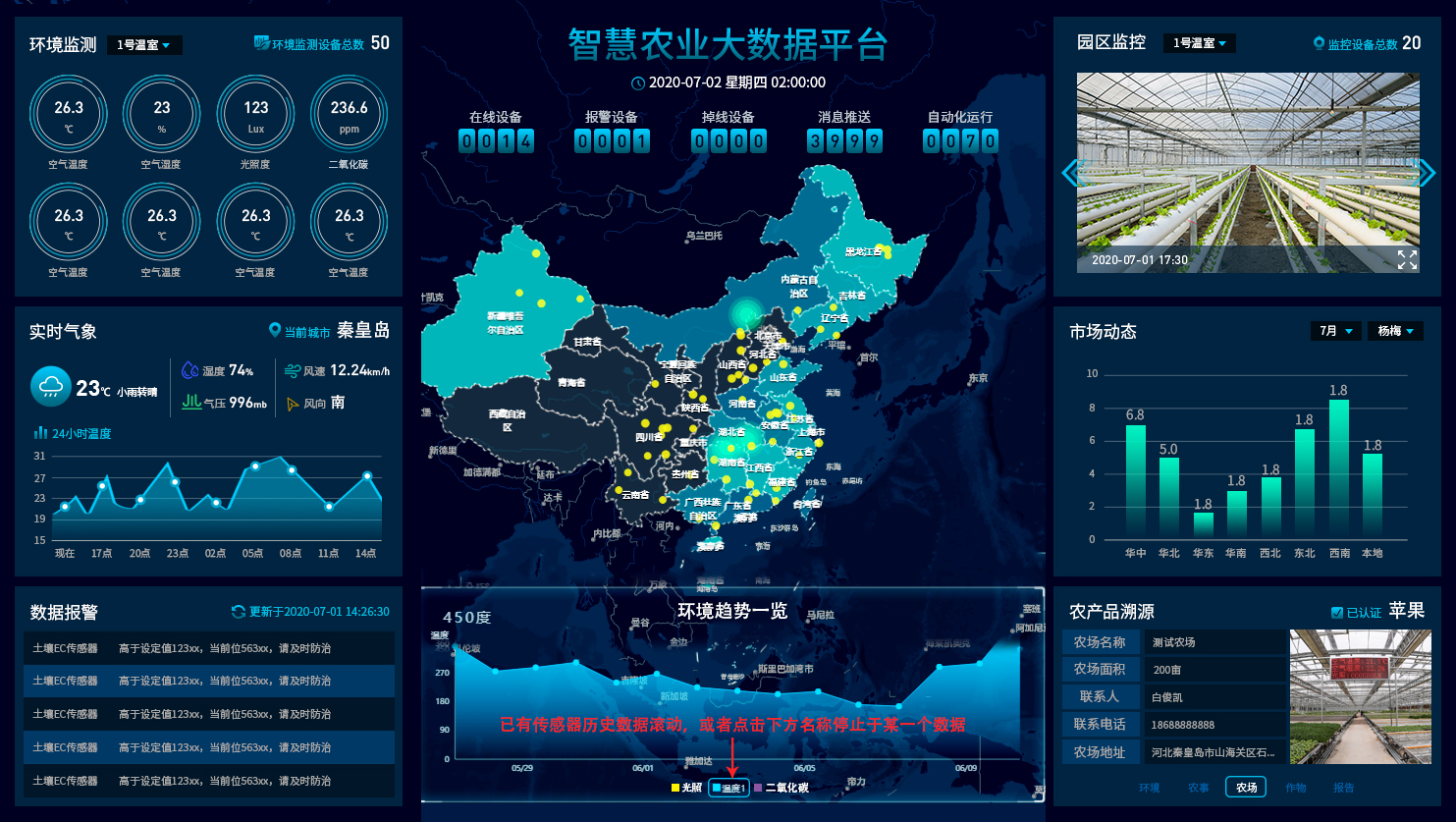
Task: Toggle the 已认证 checkbox
Action: coord(1336,613)
